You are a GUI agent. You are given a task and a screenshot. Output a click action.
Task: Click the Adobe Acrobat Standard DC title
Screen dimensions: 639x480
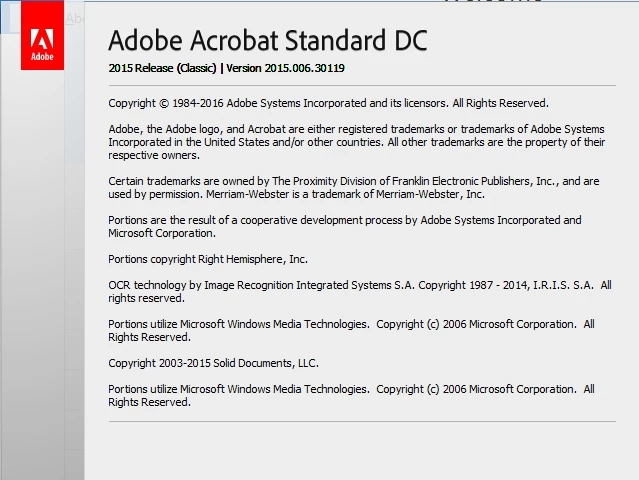pyautogui.click(x=268, y=40)
